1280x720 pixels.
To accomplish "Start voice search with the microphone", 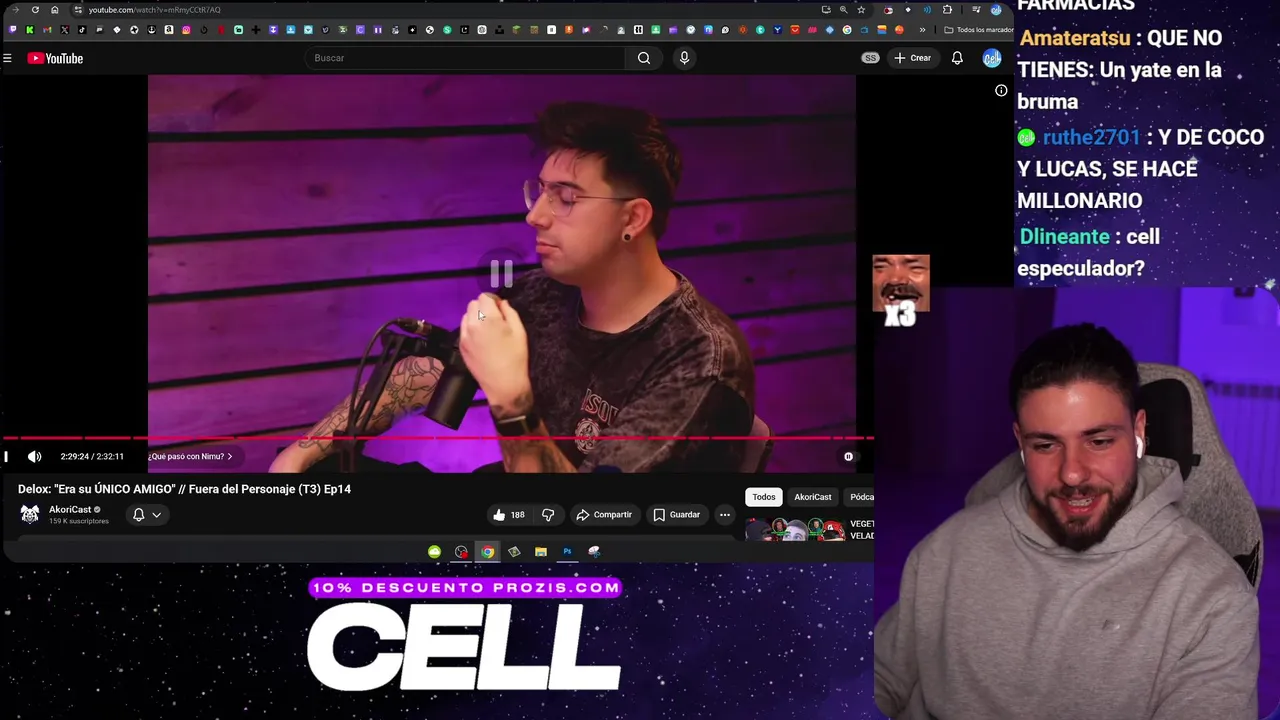I will click(x=684, y=58).
